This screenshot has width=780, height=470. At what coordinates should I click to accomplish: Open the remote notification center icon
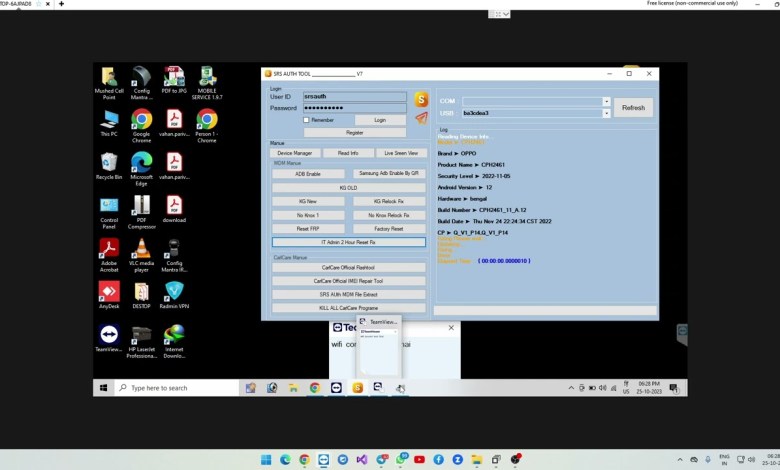[674, 387]
